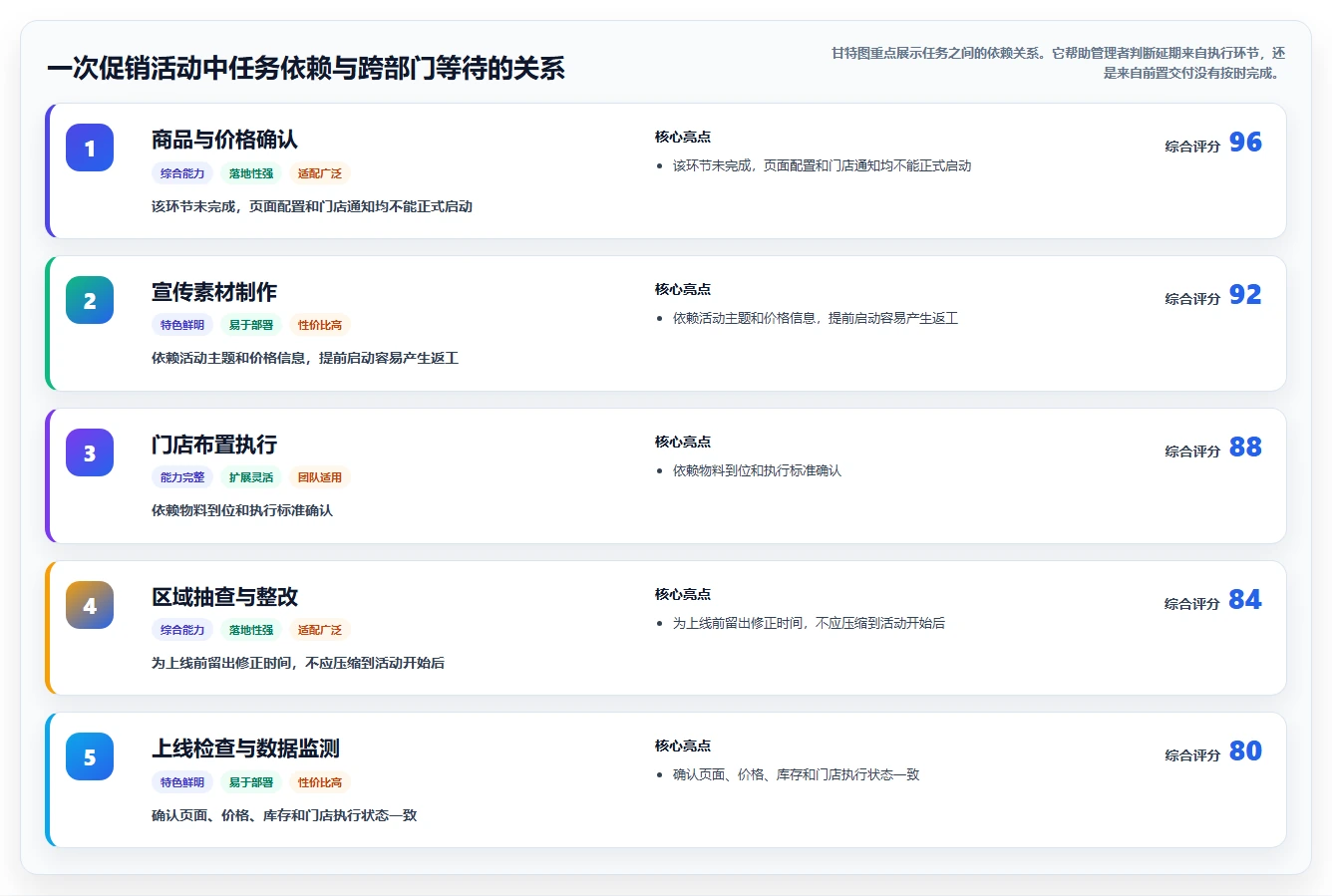Select 适配广泛 tag under 商品与价格确认
The image size is (1332, 896).
click(320, 173)
